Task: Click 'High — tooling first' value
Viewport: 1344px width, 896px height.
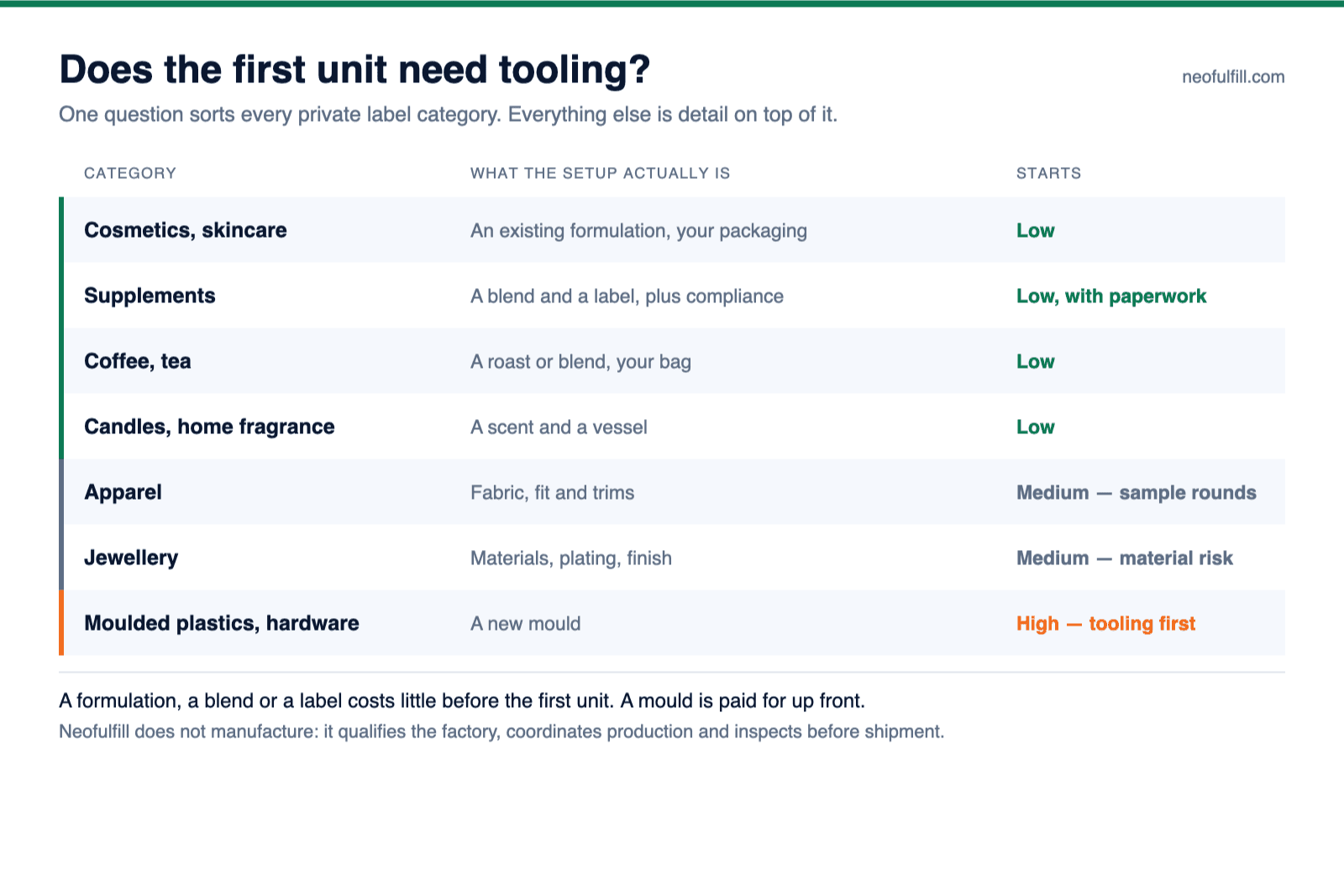Action: pyautogui.click(x=1105, y=624)
